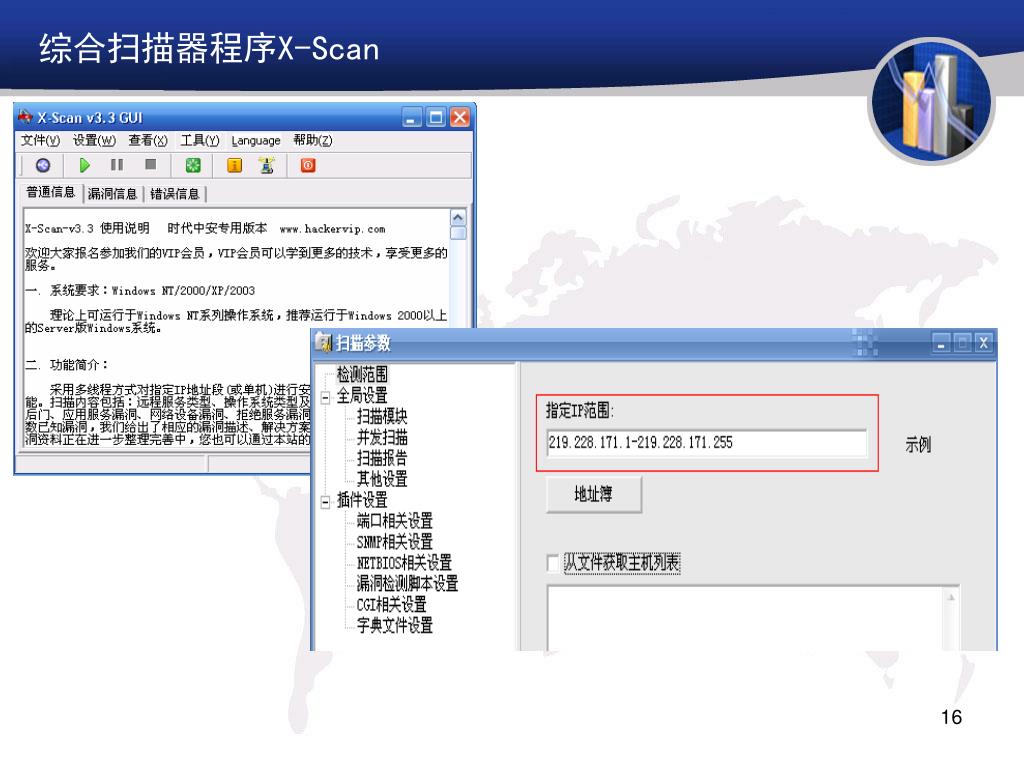Enable 从文件获取主机列表 checkbox
The image size is (1024, 768).
pyautogui.click(x=553, y=562)
